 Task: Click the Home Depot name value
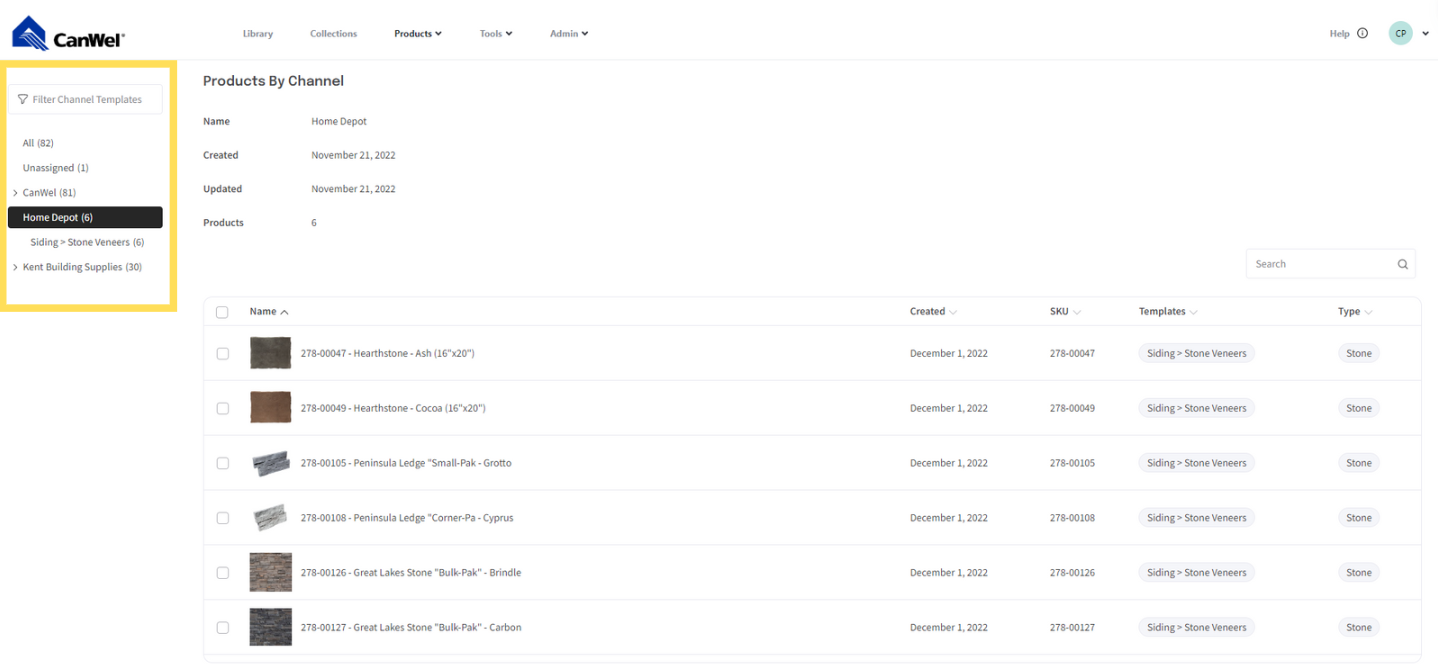pos(339,121)
